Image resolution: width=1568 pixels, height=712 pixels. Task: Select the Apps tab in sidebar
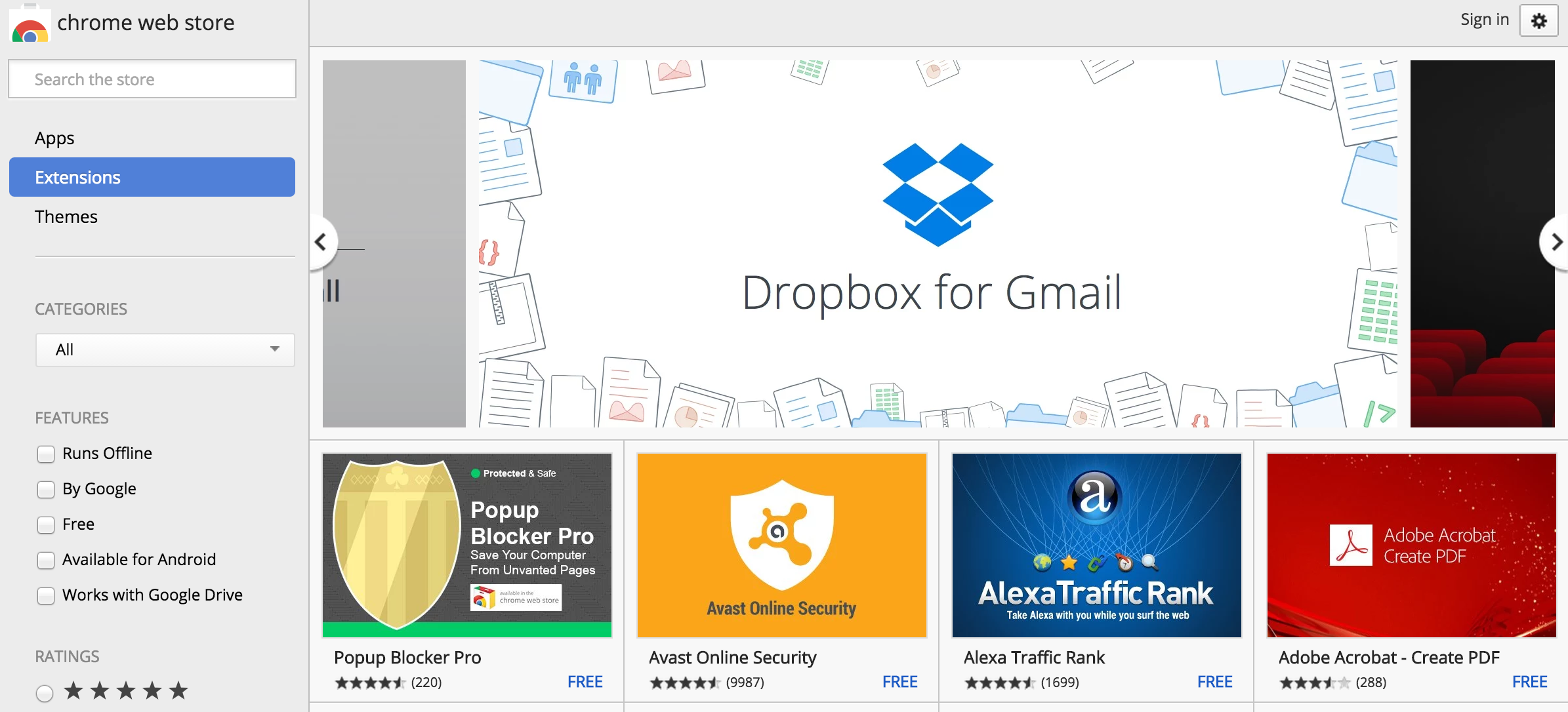(x=54, y=138)
